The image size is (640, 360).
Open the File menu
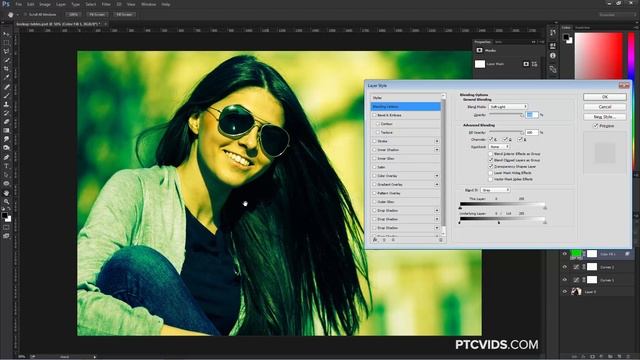tap(18, 4)
